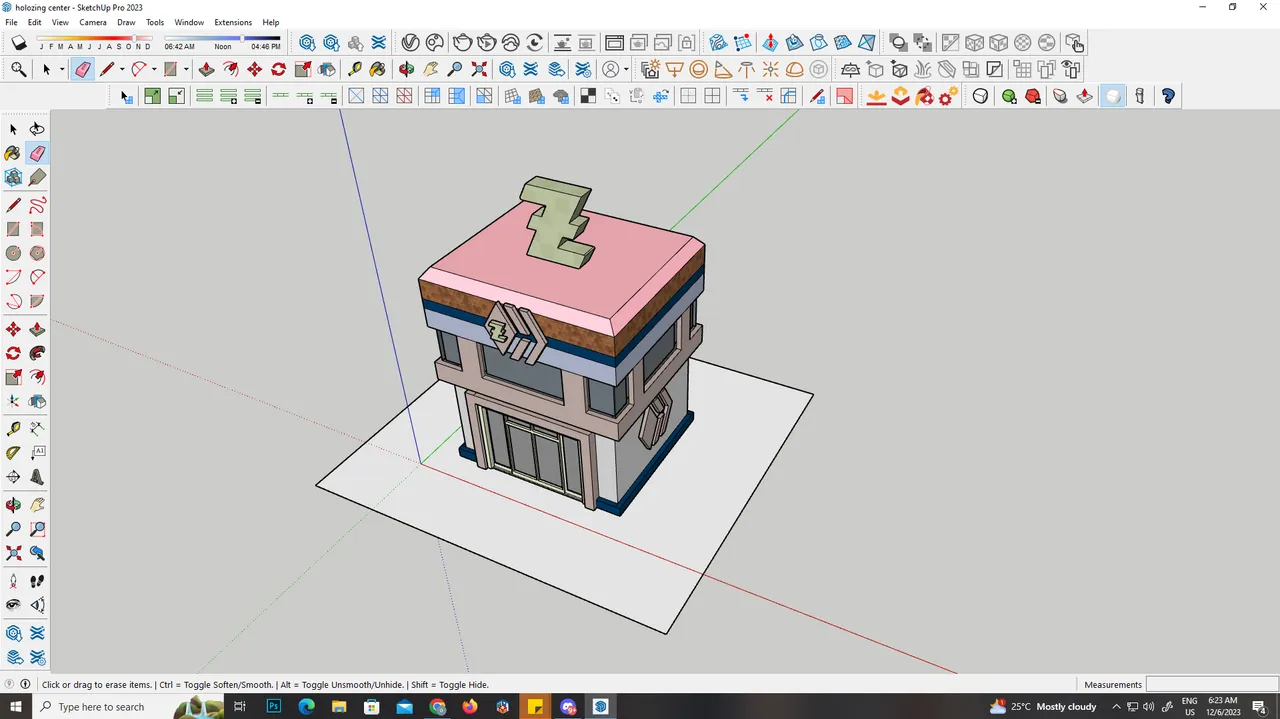Click the Offset tool in top toolbar
Viewport: 1280px width, 719px height.
(230, 69)
